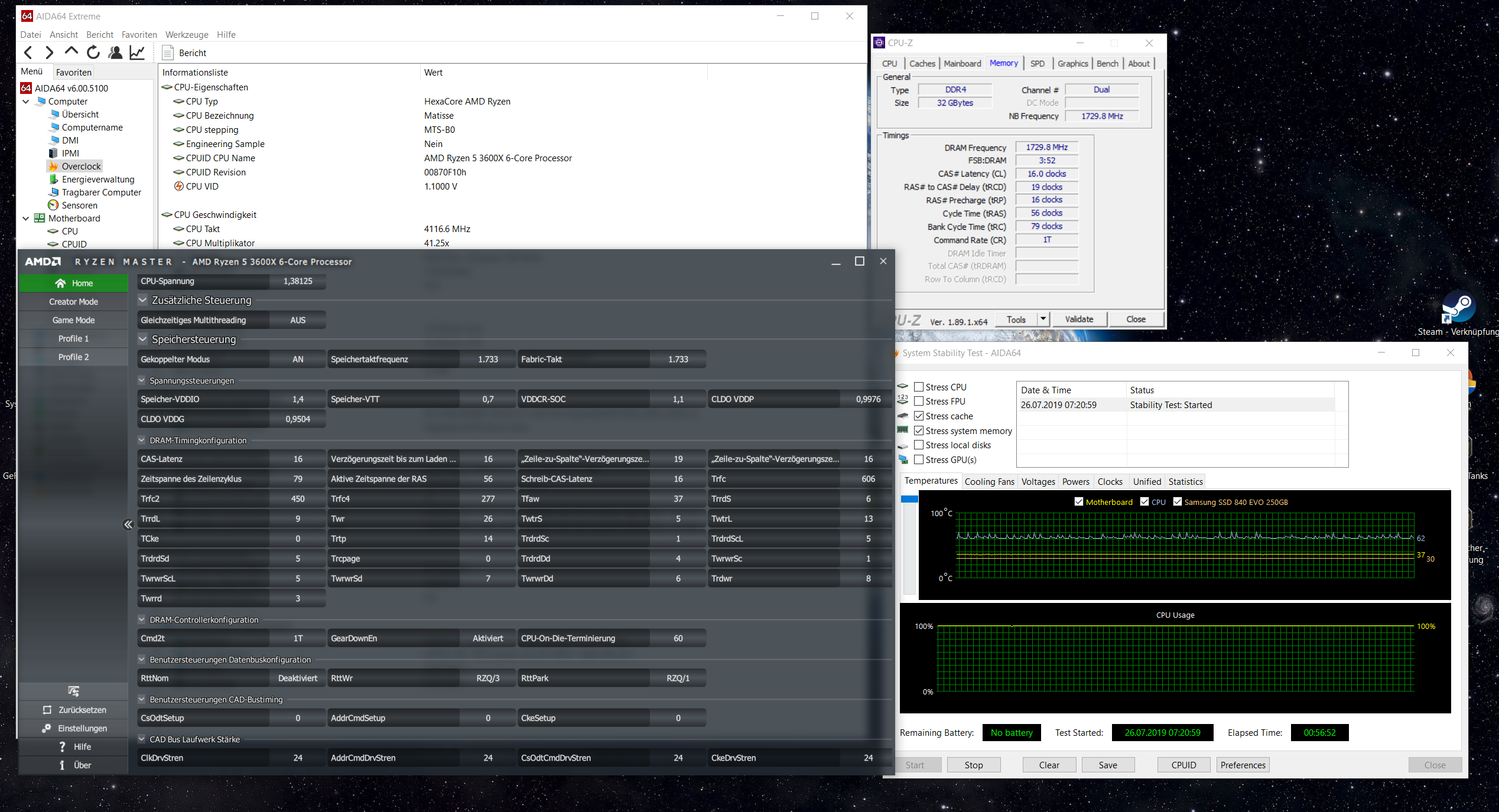The image size is (1499, 812).
Task: Click the AIDA64 back navigation arrow
Action: 28,53
